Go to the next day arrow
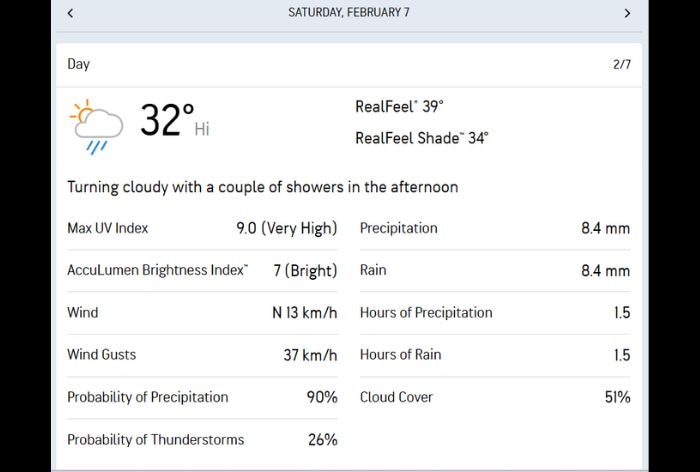Viewport: 700px width, 472px height. point(627,13)
